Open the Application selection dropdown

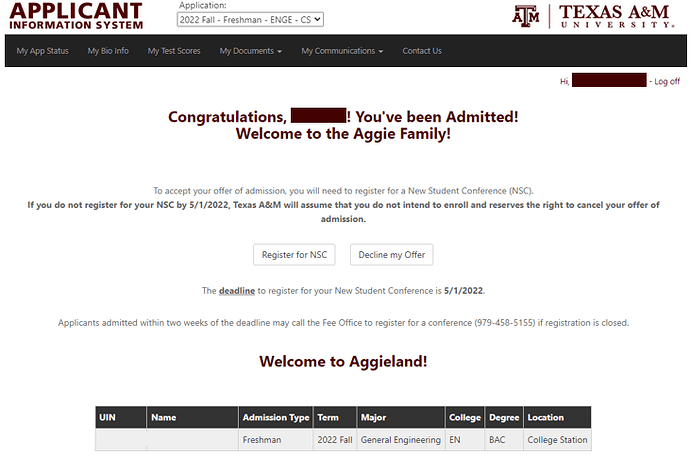coord(250,19)
